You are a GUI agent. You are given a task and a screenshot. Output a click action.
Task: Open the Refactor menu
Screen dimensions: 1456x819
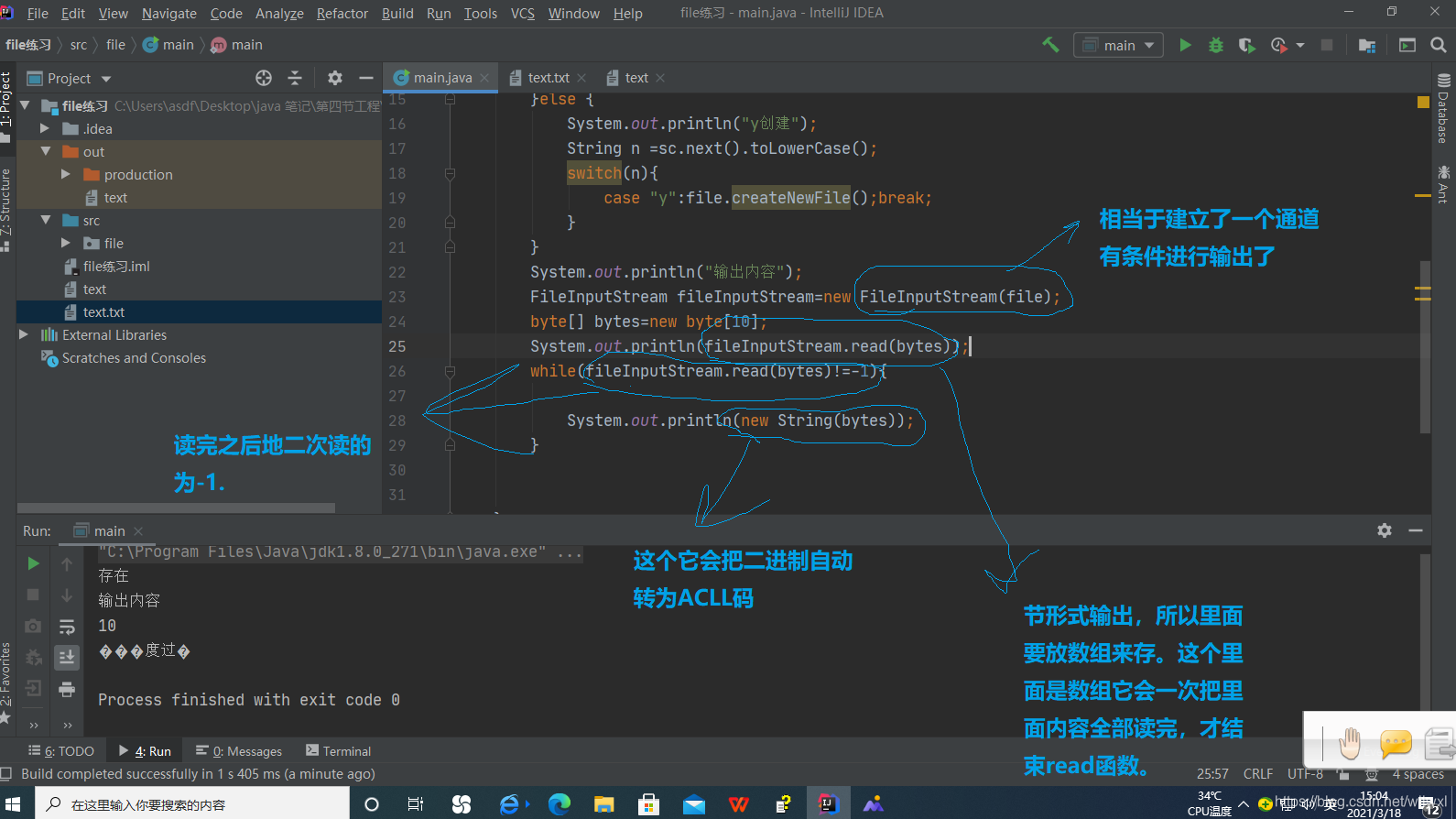click(x=342, y=13)
